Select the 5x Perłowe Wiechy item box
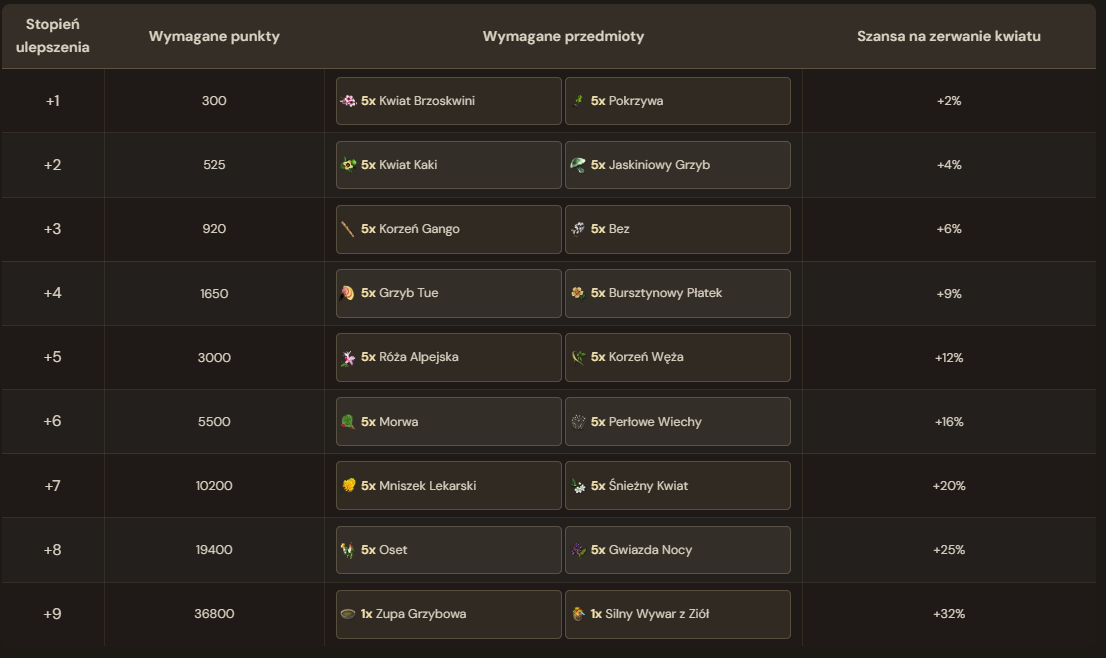This screenshot has height=658, width=1106. (678, 422)
